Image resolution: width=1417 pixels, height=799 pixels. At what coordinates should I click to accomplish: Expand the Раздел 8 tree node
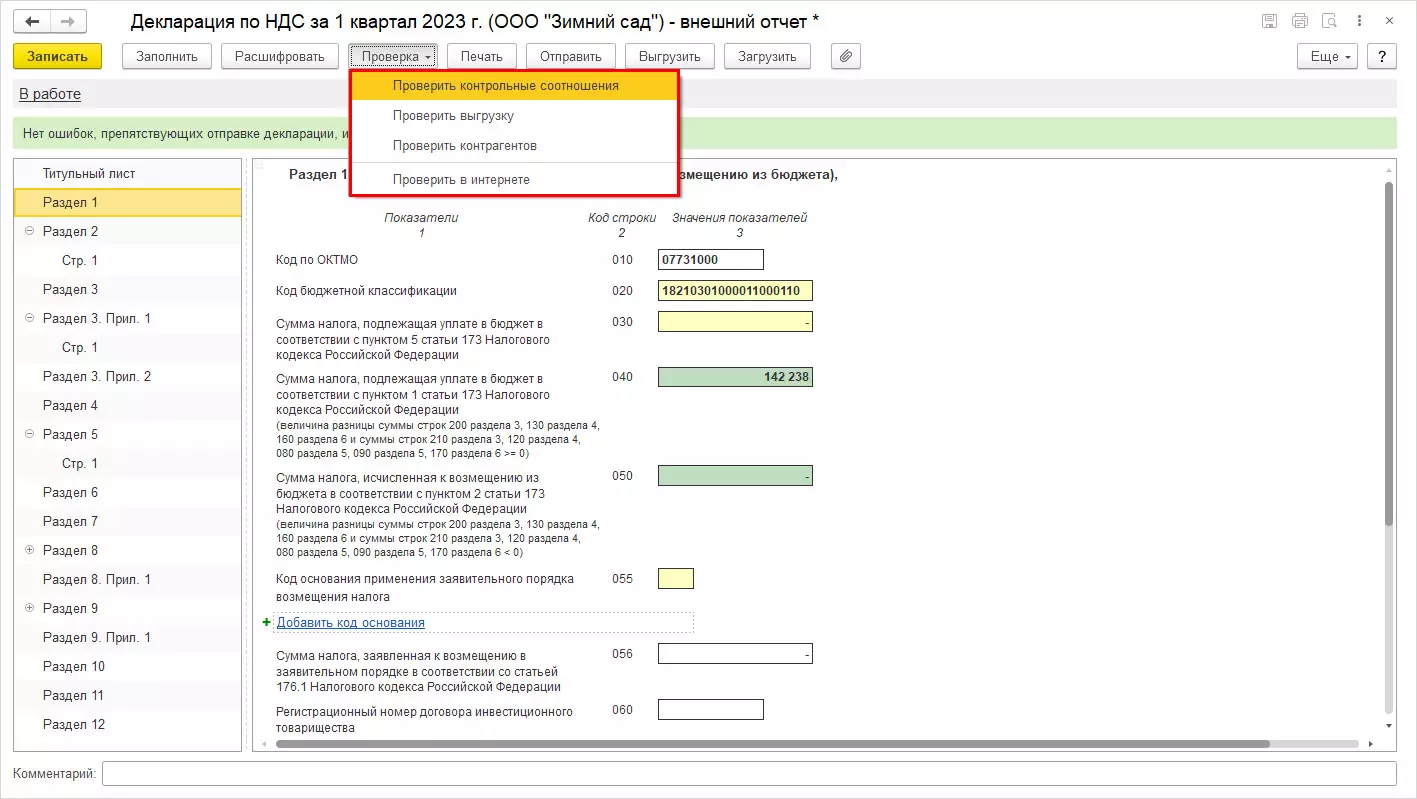(29, 550)
